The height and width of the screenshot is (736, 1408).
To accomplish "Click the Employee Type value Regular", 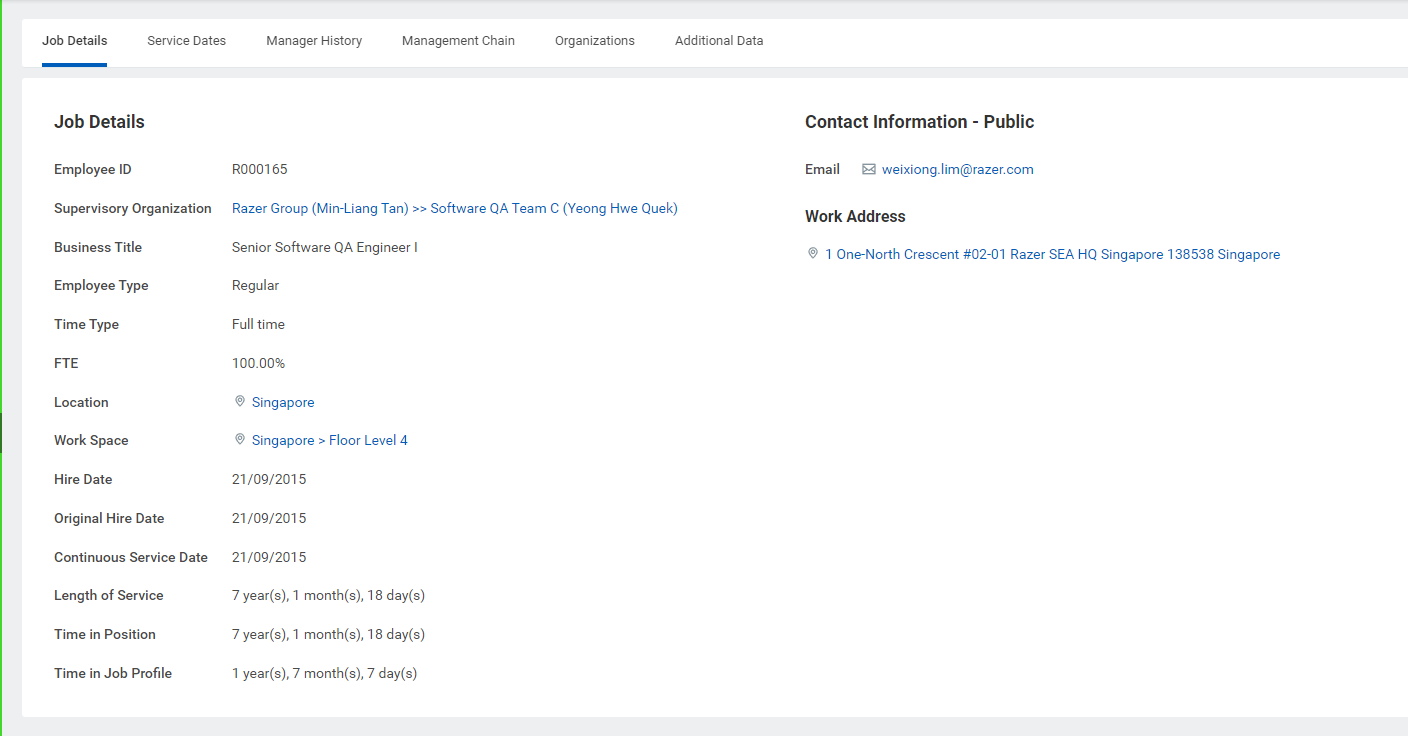I will pyautogui.click(x=256, y=285).
